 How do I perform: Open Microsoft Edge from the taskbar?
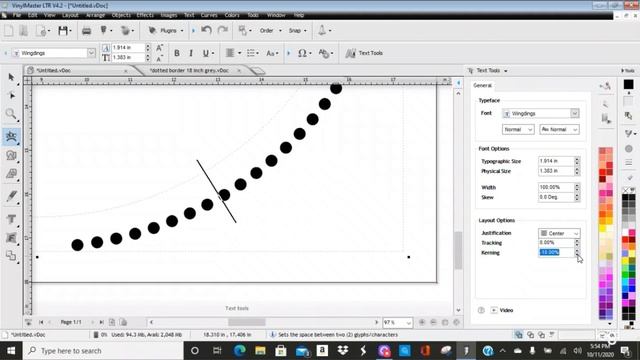(240, 351)
